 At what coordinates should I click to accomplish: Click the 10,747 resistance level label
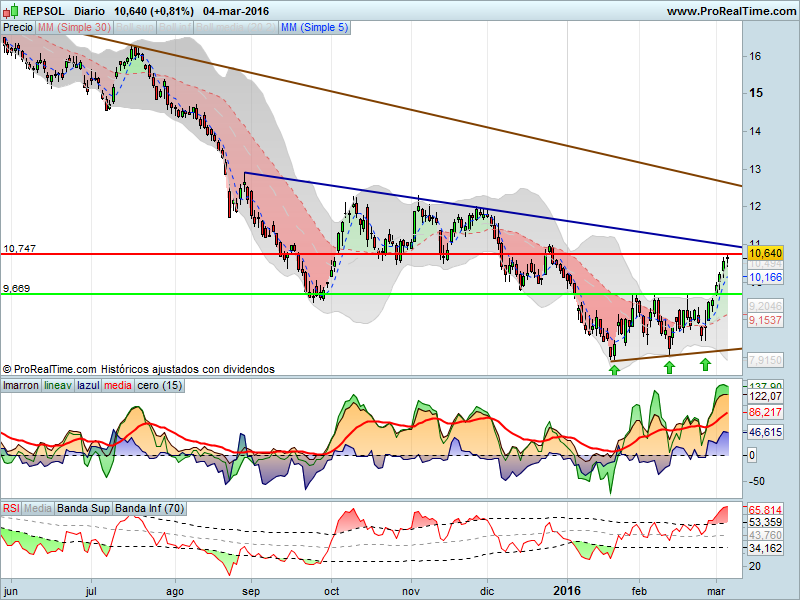coord(20,248)
